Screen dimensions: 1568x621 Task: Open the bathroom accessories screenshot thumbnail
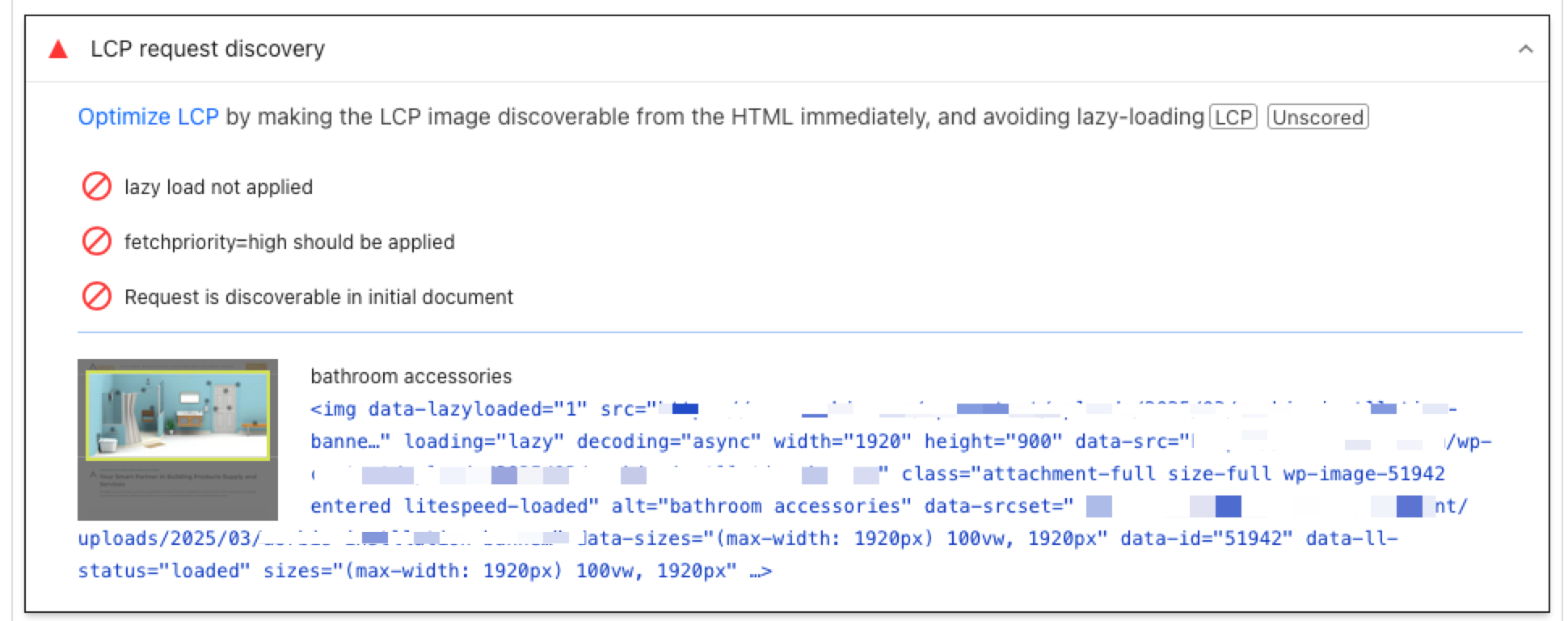click(178, 439)
